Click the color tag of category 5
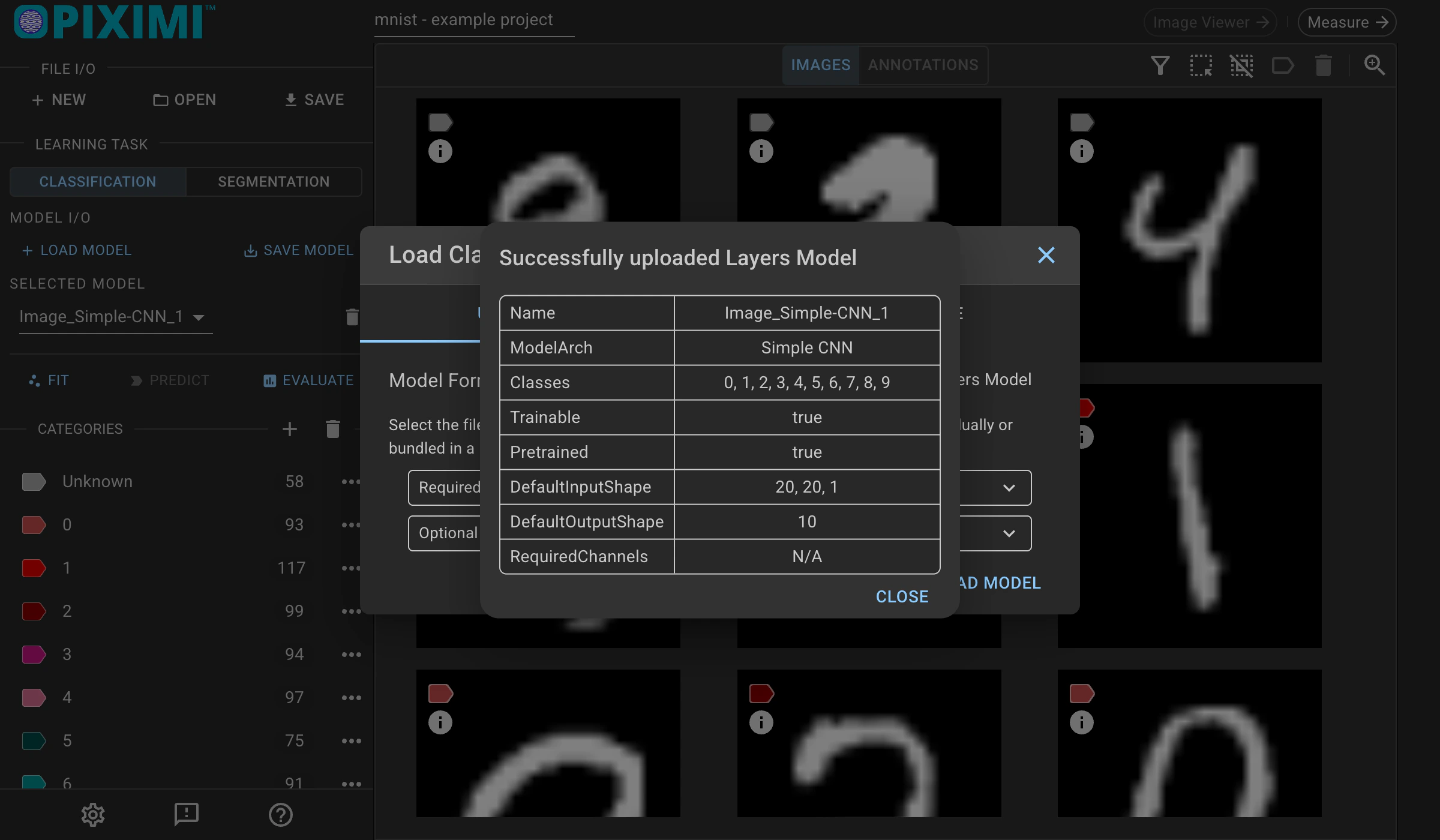1440x840 pixels. (34, 740)
